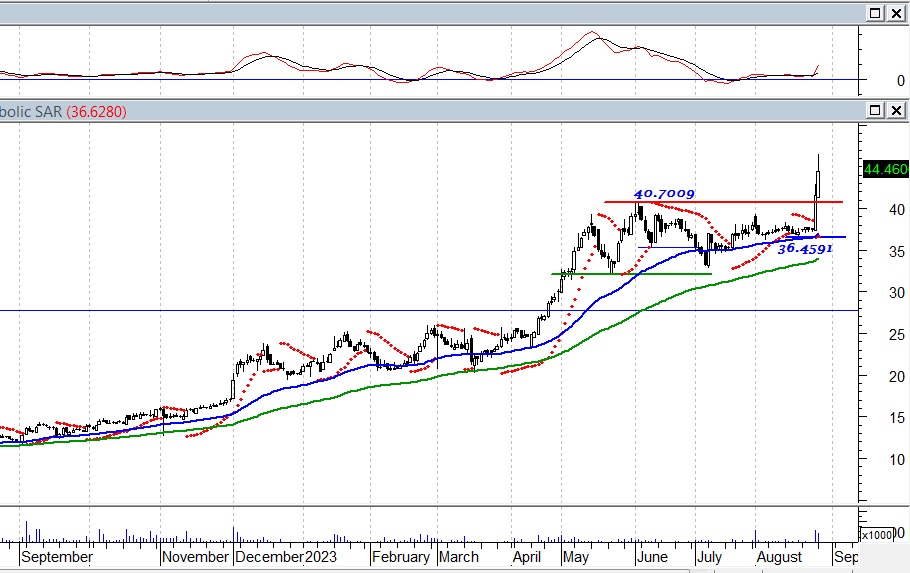Select the green 44.460 current price tag

click(884, 169)
